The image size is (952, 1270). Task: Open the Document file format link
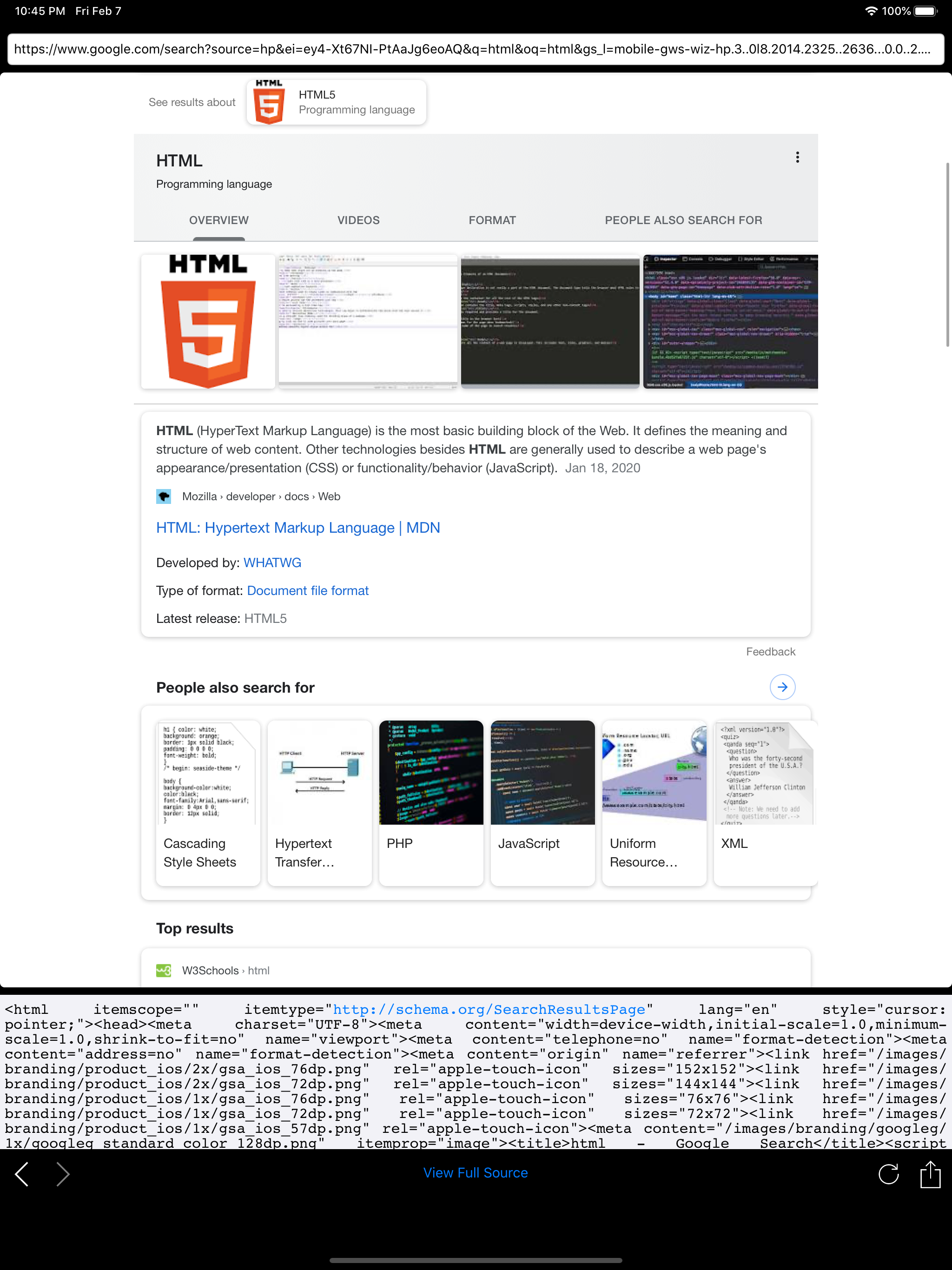(x=308, y=591)
